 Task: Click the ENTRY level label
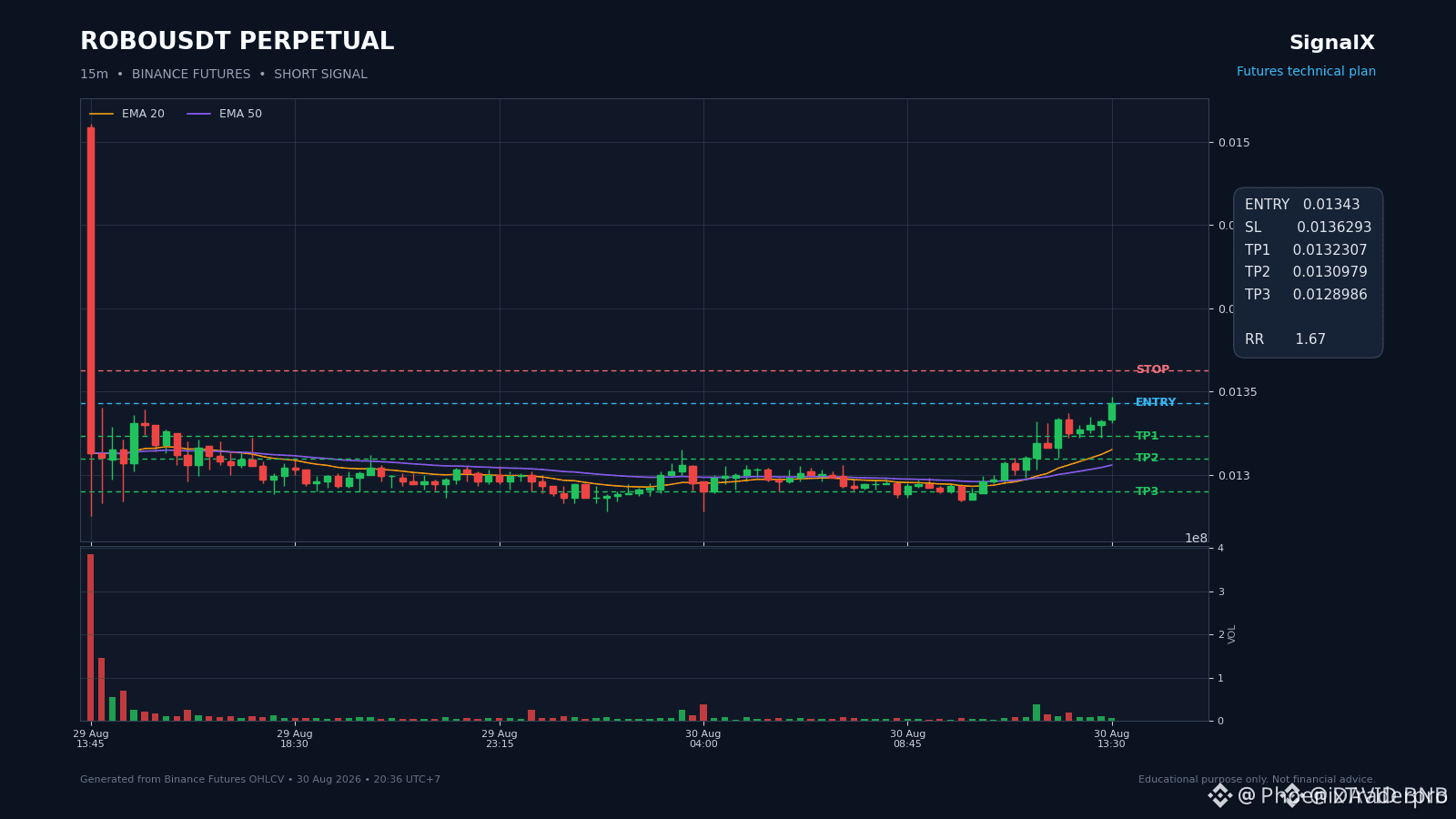point(1156,402)
